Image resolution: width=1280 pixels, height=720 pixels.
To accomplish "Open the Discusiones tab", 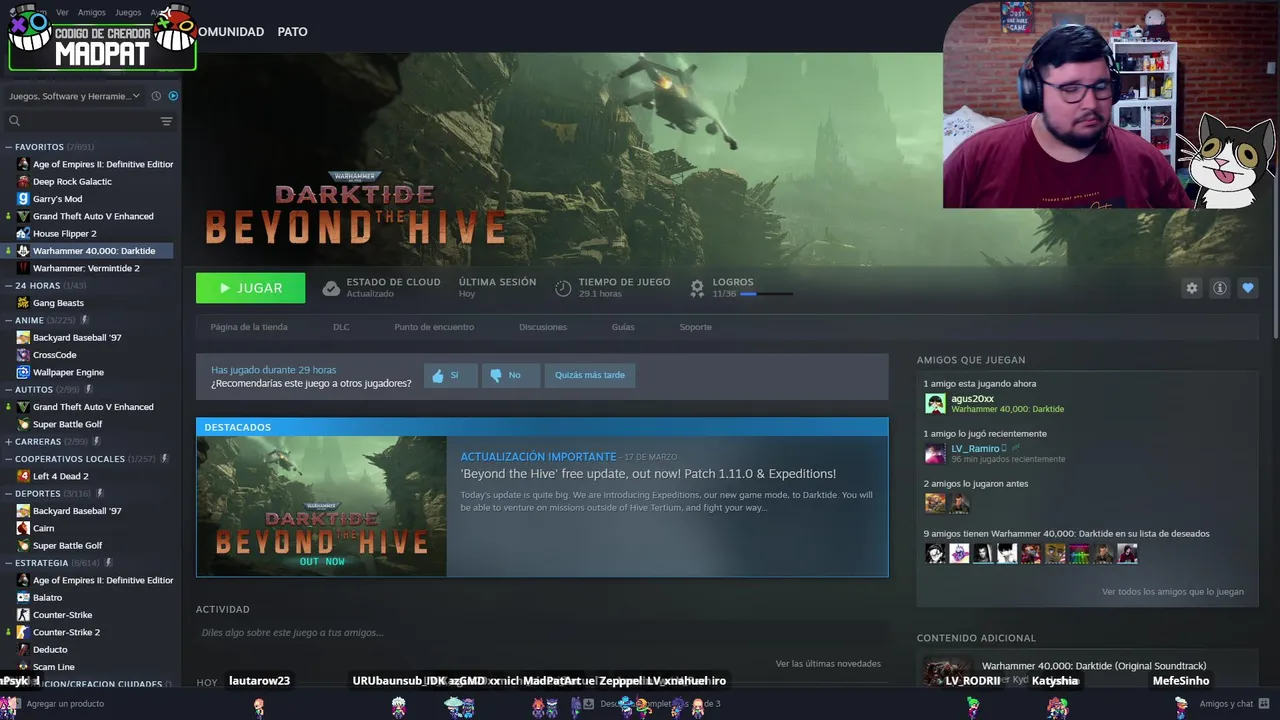I will click(x=543, y=327).
